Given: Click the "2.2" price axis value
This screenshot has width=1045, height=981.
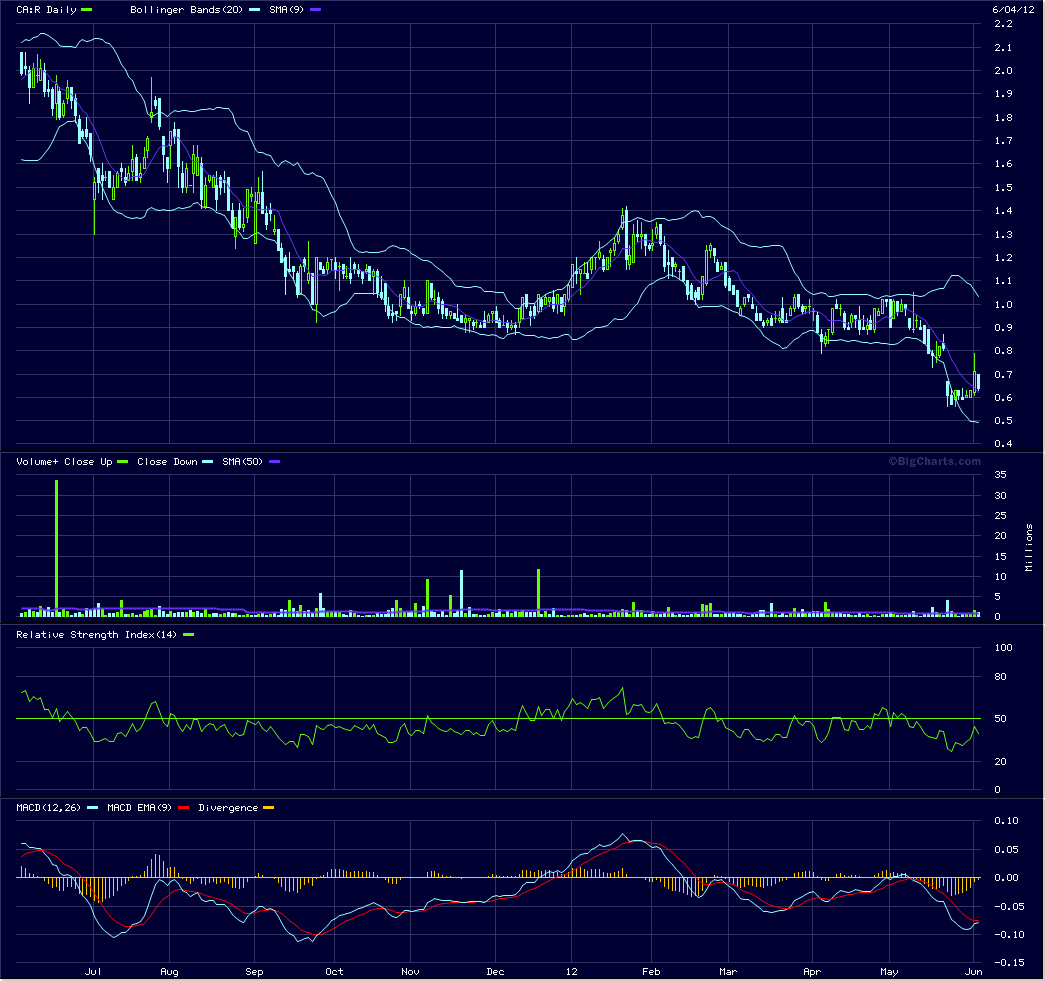Looking at the screenshot, I should [1003, 24].
